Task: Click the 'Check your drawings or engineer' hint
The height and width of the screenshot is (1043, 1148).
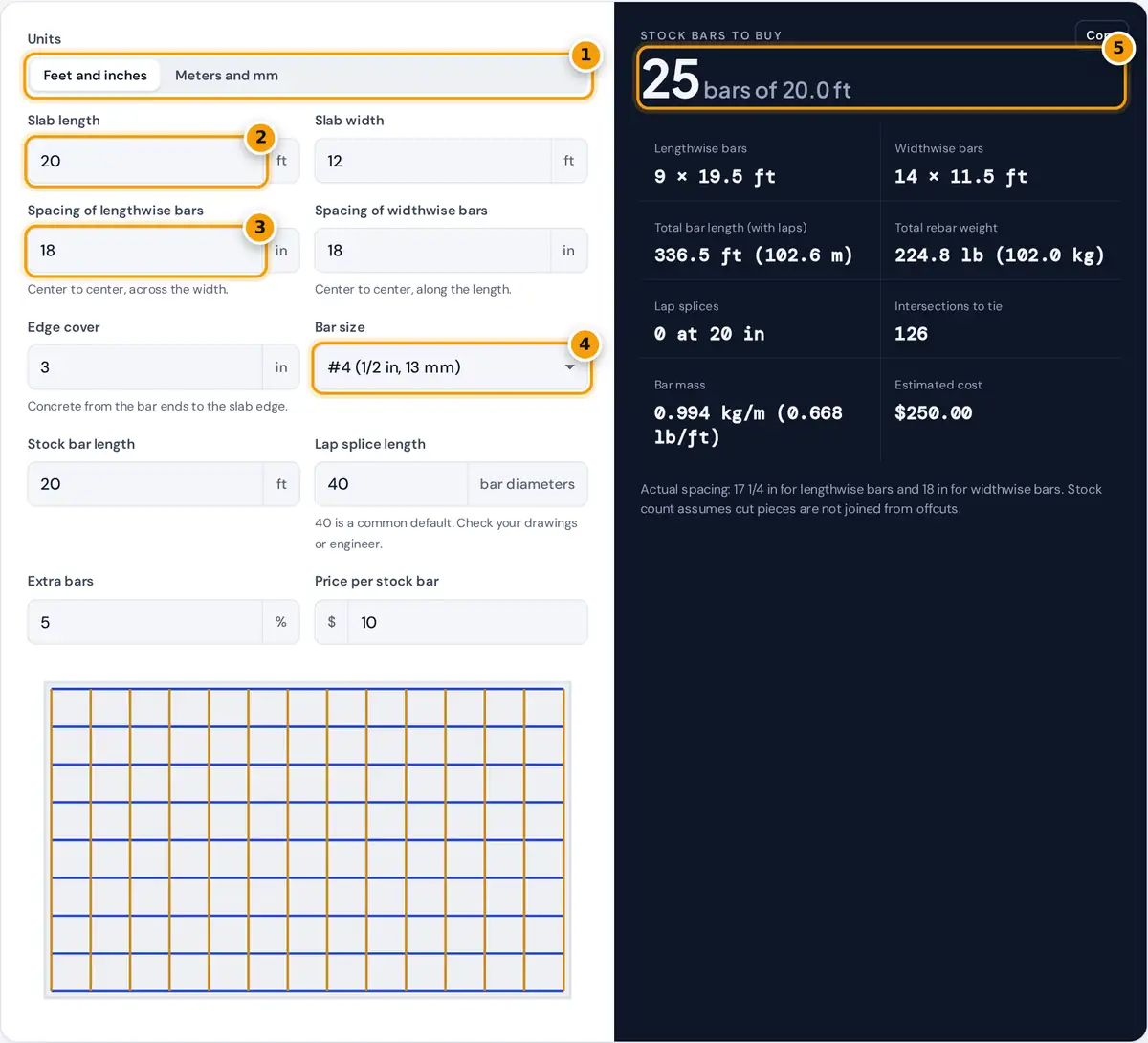Action: [446, 534]
